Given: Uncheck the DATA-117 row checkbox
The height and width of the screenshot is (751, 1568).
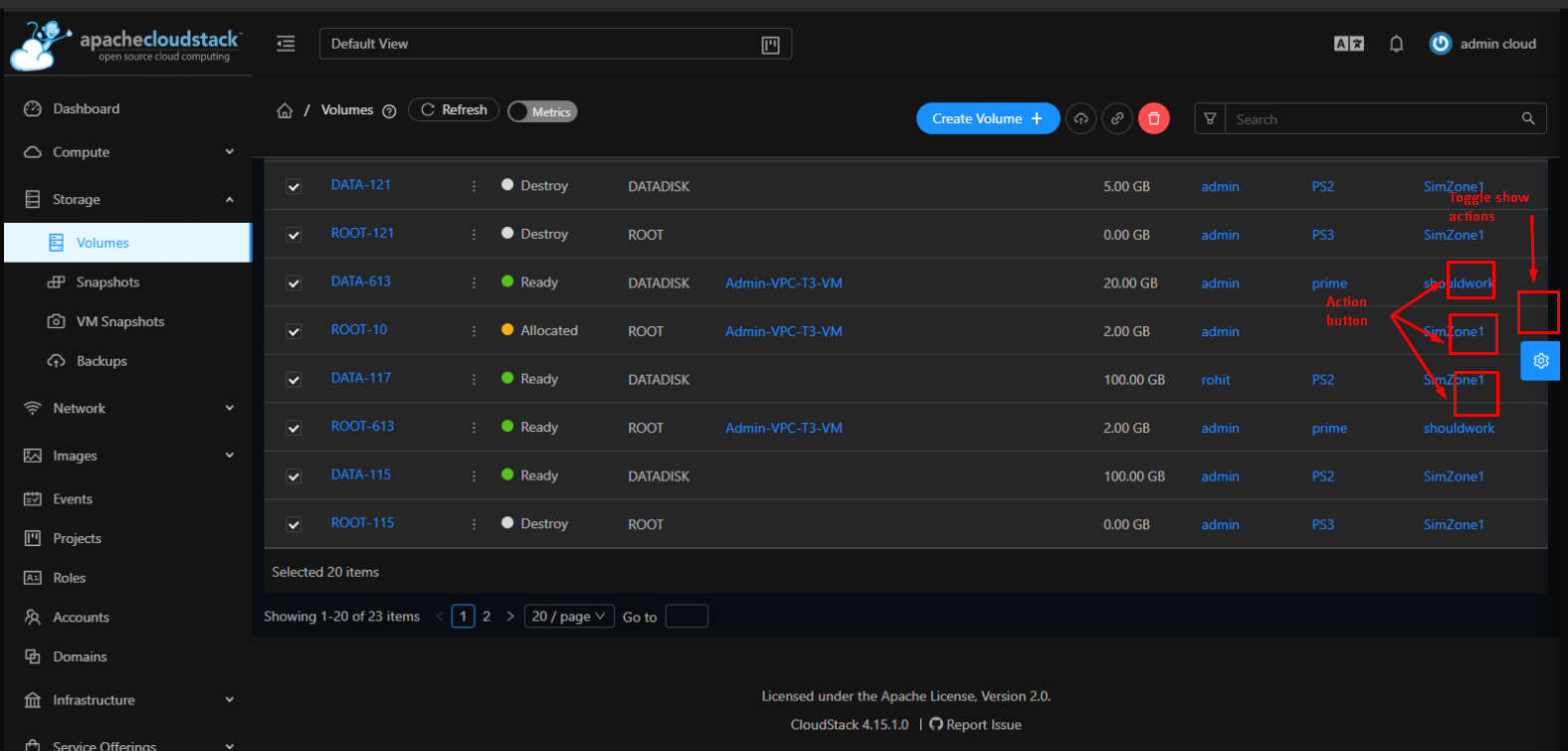Looking at the screenshot, I should click(294, 380).
